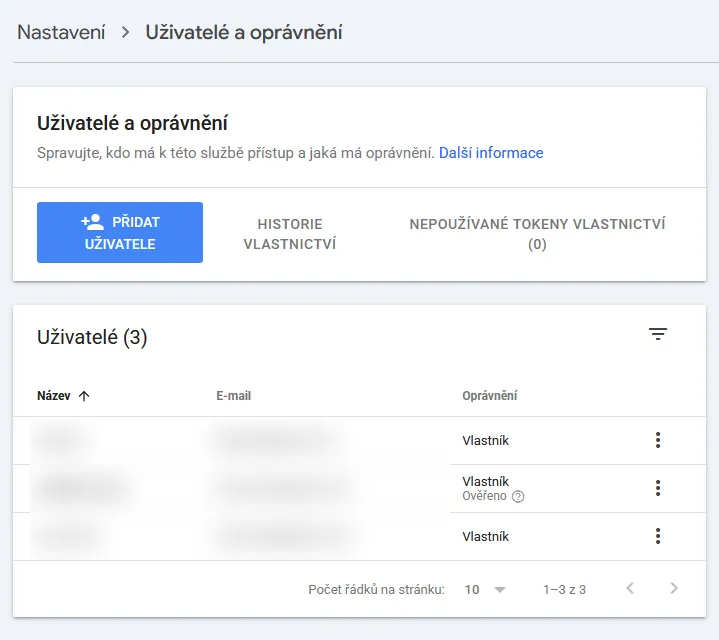Go to next page of users
The width and height of the screenshot is (719, 640).
(674, 588)
